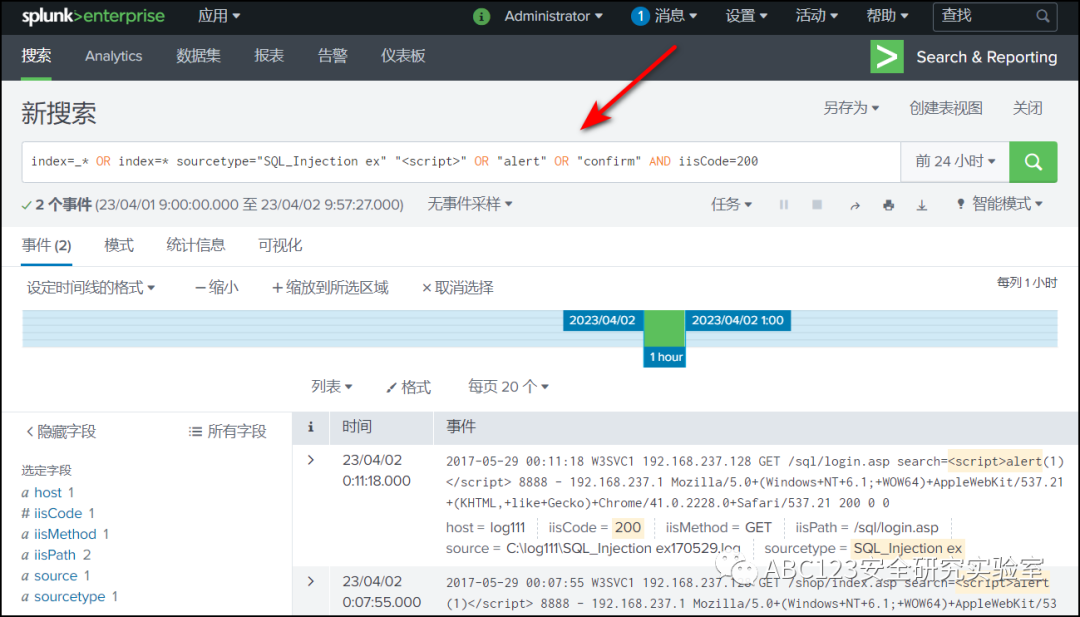Open the 另存为 dropdown
The image size is (1080, 617).
tap(851, 108)
